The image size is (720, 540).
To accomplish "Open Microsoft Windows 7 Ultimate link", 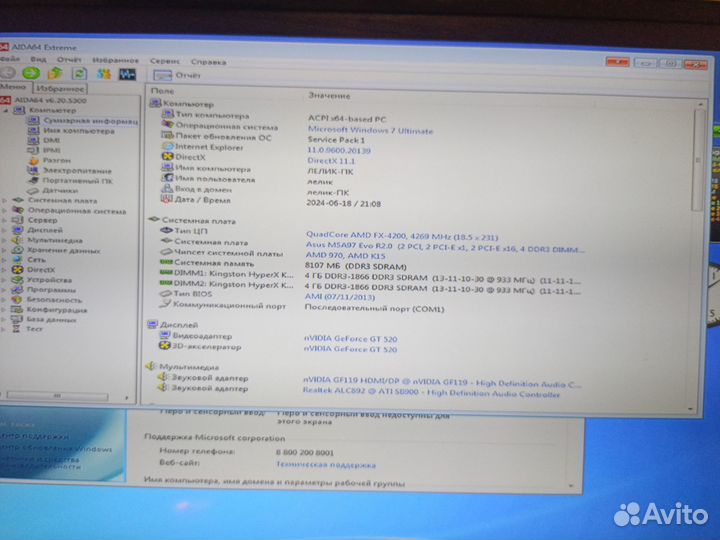I will click(370, 130).
